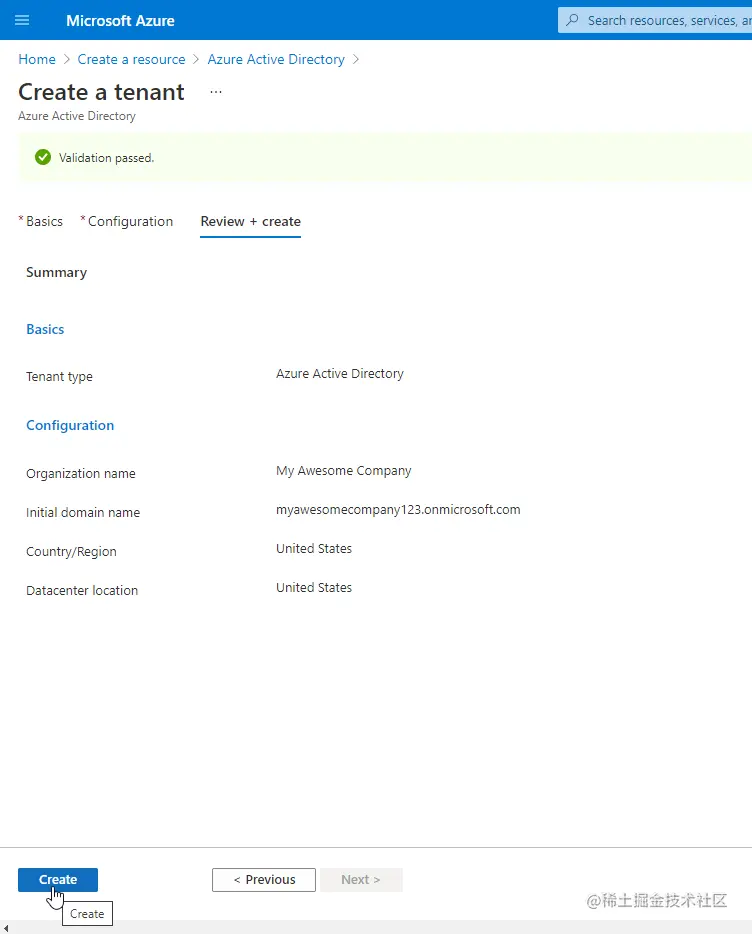Click the scroll left arrow at bottom
The width and height of the screenshot is (752, 934).
5,927
